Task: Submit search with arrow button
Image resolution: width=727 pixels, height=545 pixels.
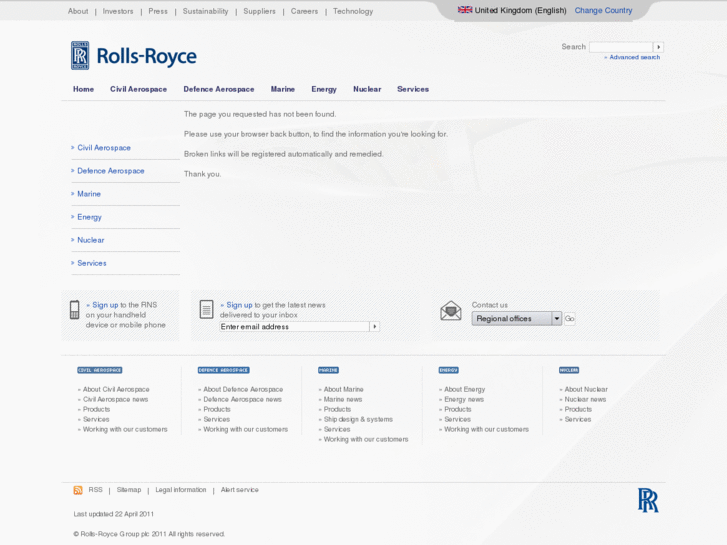Action: click(658, 47)
